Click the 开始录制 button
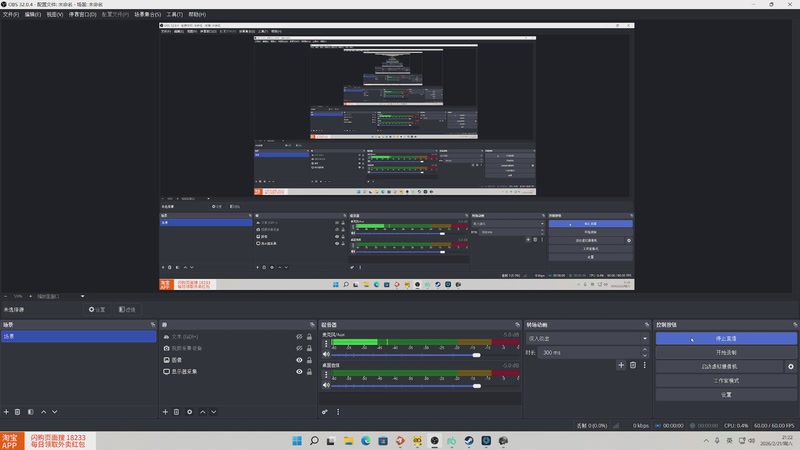800x450 pixels. [726, 353]
